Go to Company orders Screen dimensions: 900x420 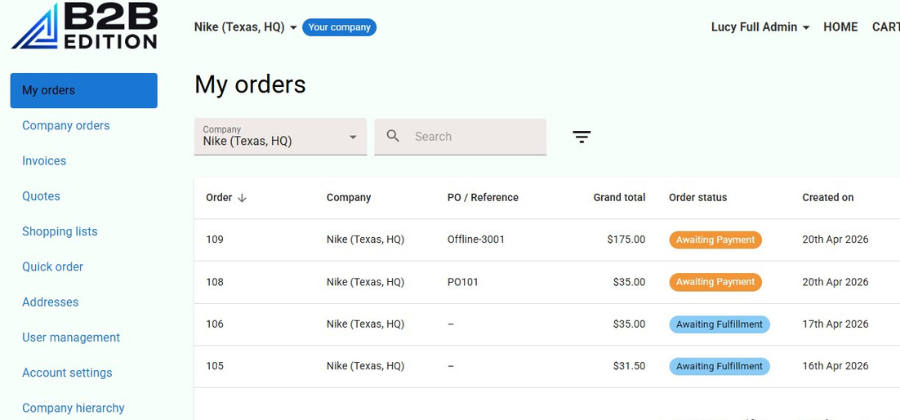(x=66, y=126)
